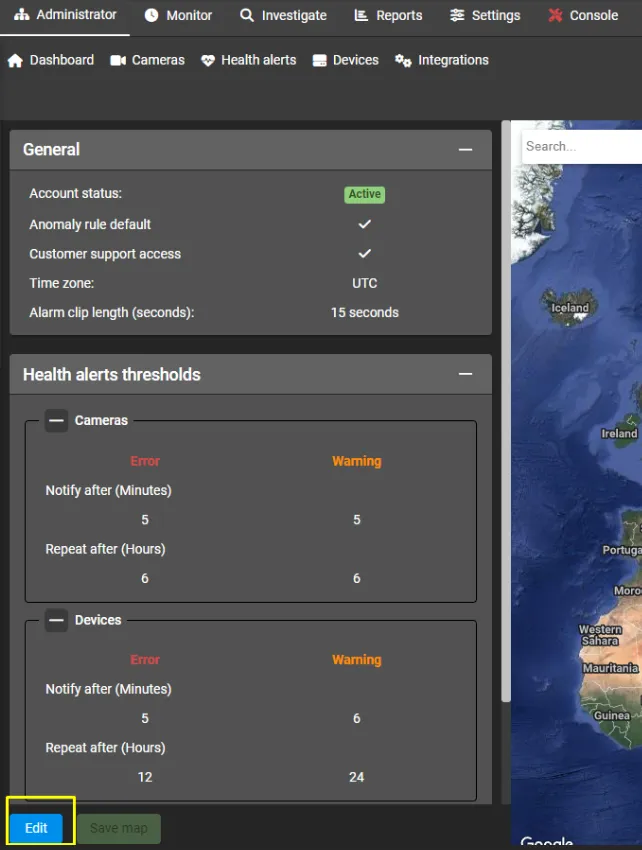The image size is (642, 850).
Task: Click the Edit button
Action: coord(36,828)
